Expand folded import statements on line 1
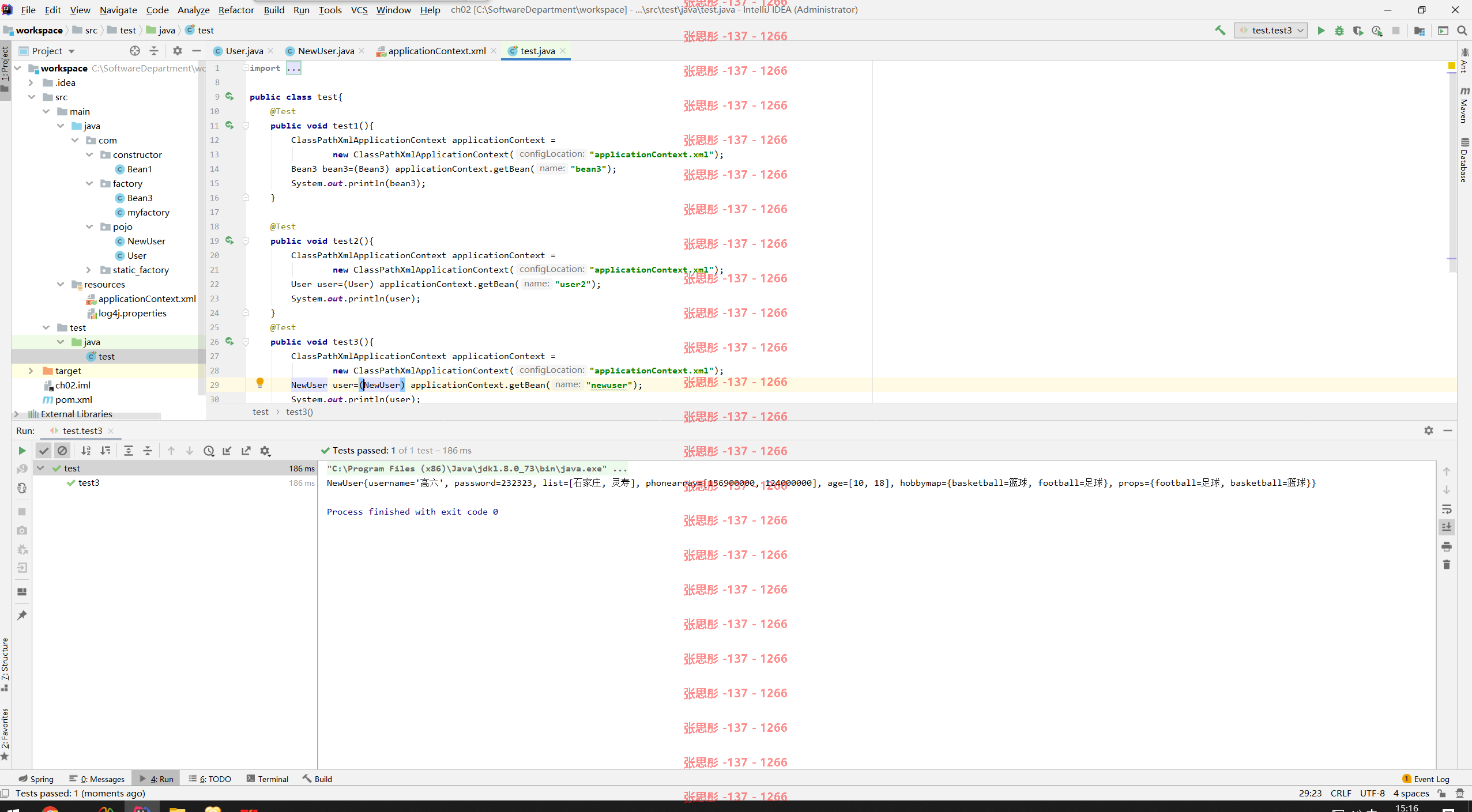This screenshot has width=1472, height=812. point(293,68)
